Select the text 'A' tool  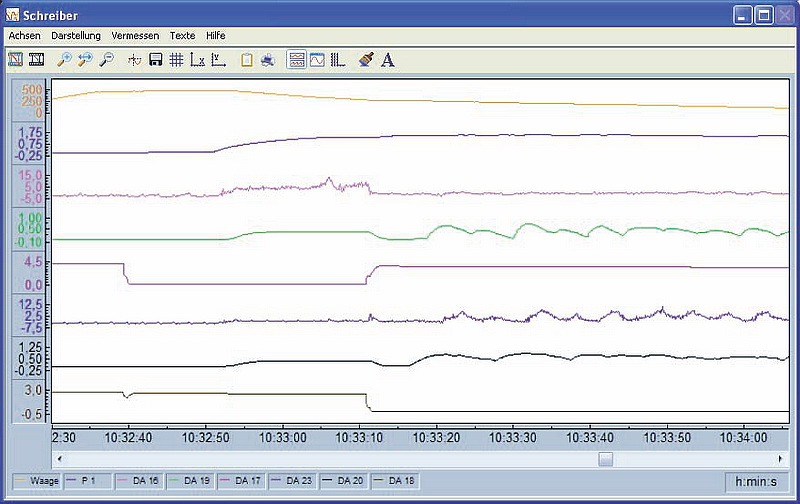388,60
